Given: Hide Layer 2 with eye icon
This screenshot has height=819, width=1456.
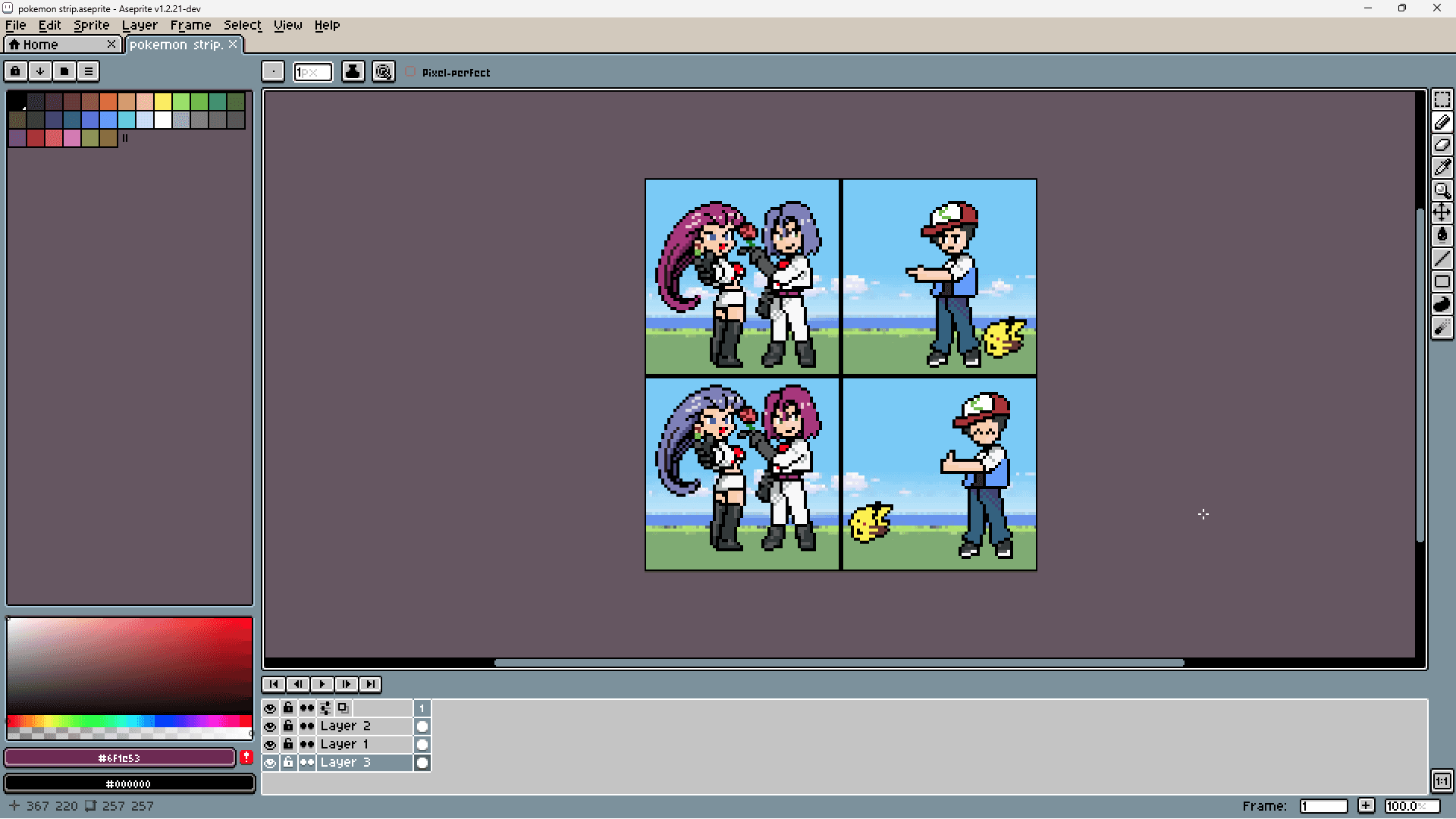Looking at the screenshot, I should pos(270,726).
